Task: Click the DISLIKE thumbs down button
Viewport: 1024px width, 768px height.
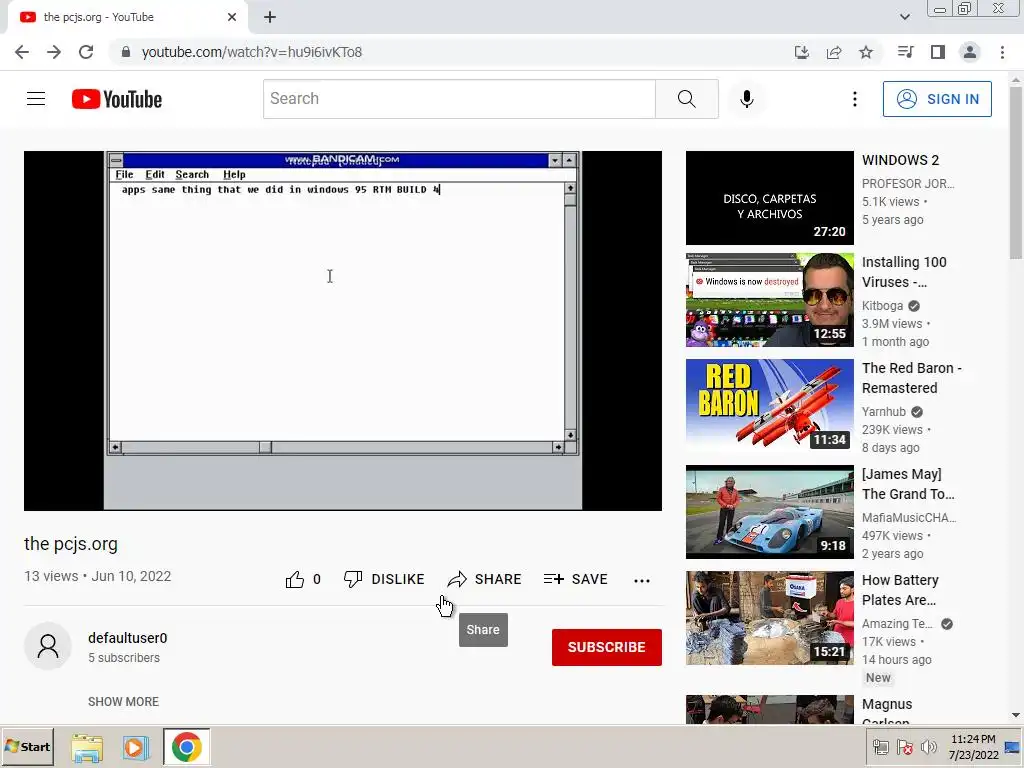Action: (x=384, y=579)
